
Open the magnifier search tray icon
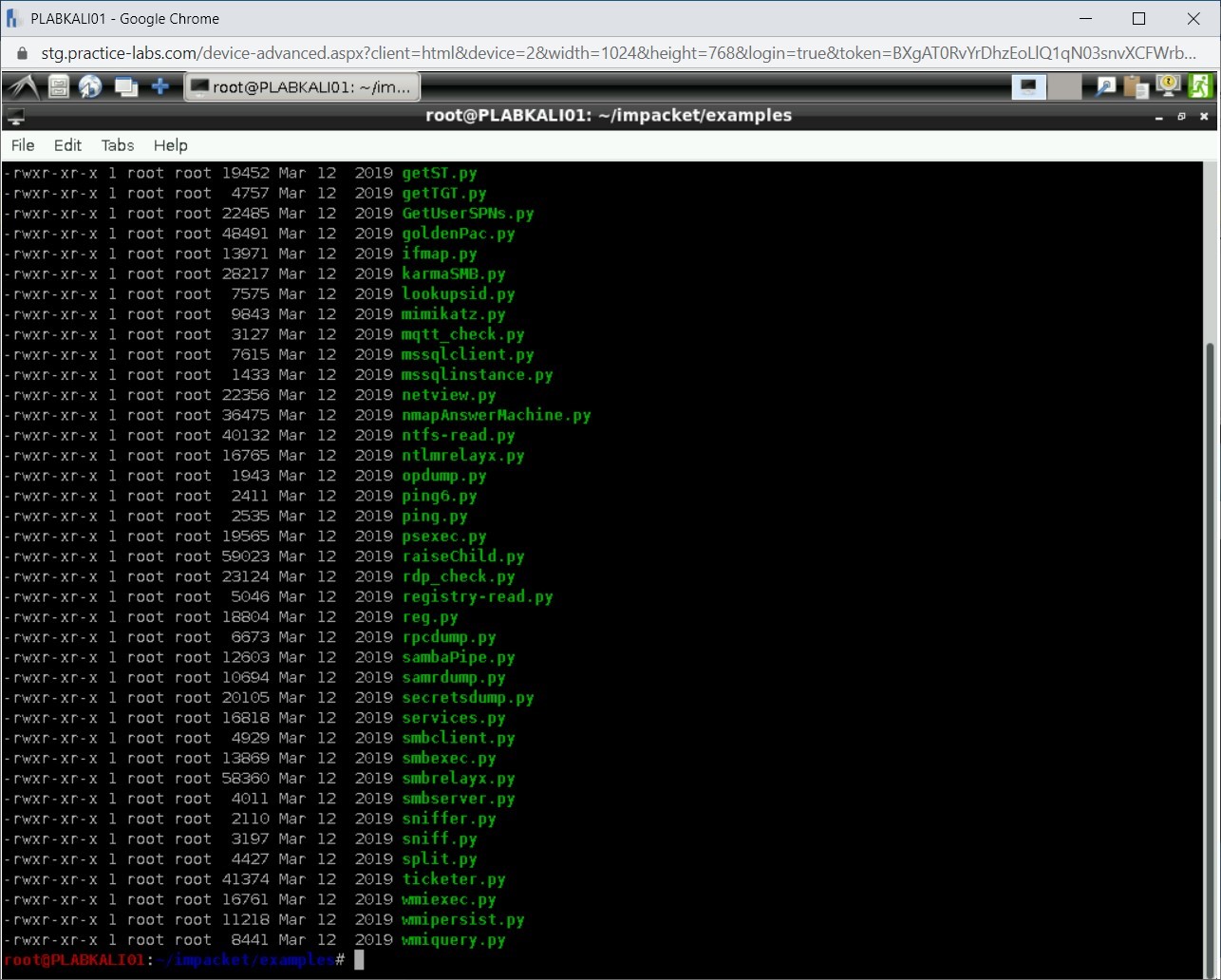(x=1105, y=87)
